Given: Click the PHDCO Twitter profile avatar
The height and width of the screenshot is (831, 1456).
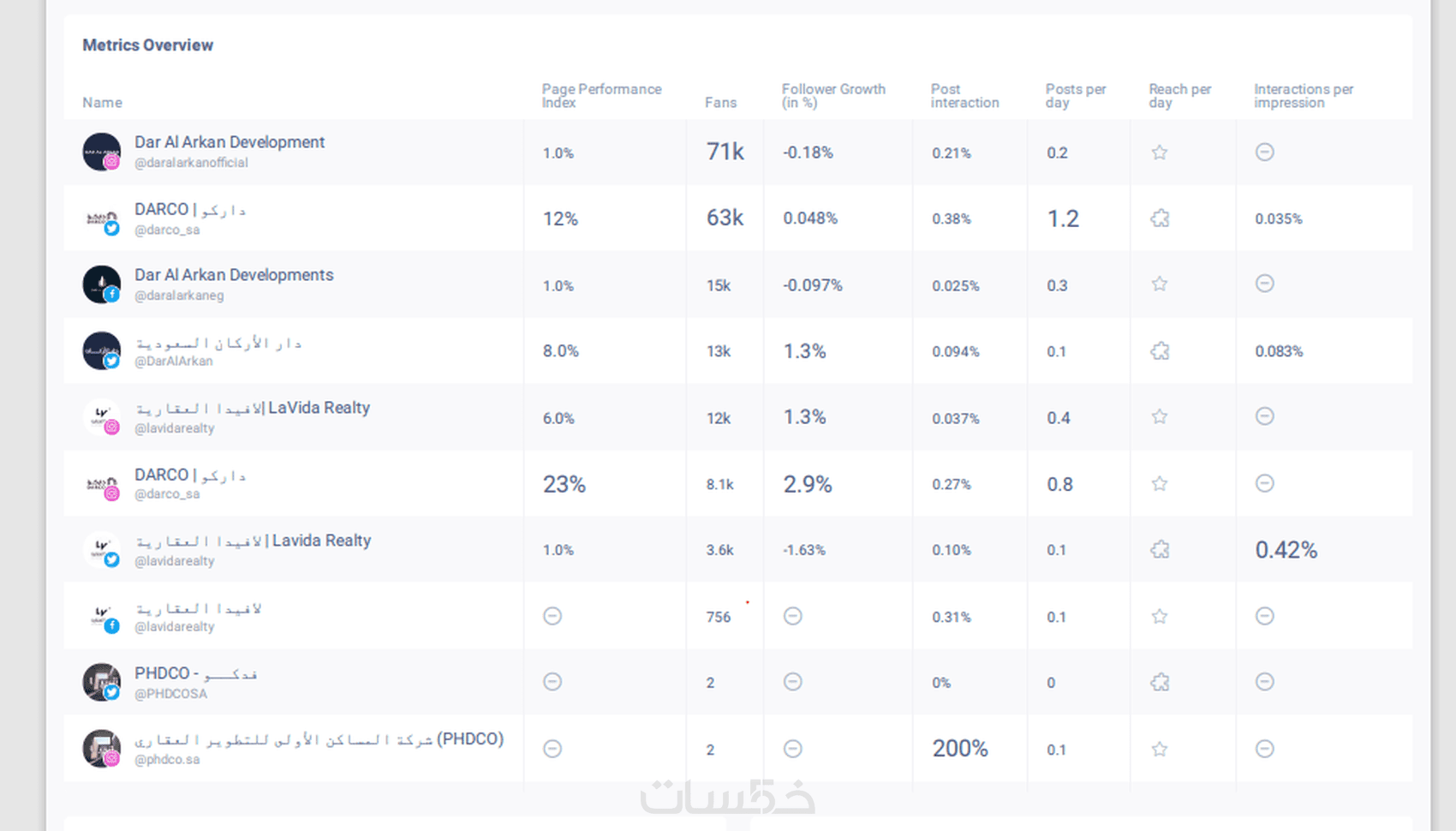Looking at the screenshot, I should pos(101,682).
